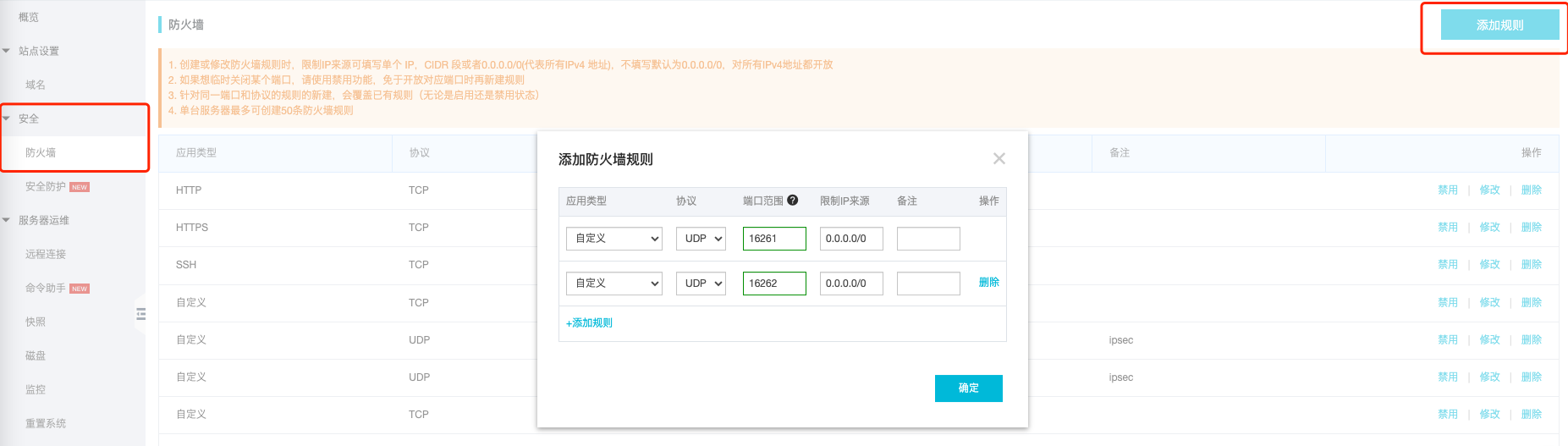This screenshot has height=446, width=1568.
Task: Click 修改 for the HTTPS rule
Action: click(x=1489, y=228)
